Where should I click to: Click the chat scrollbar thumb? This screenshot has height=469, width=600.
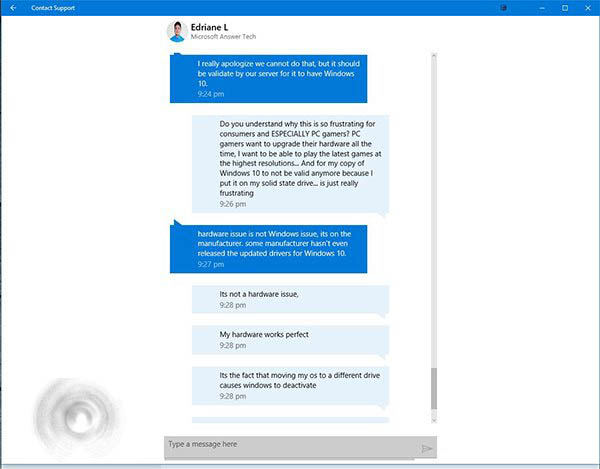pyautogui.click(x=434, y=389)
